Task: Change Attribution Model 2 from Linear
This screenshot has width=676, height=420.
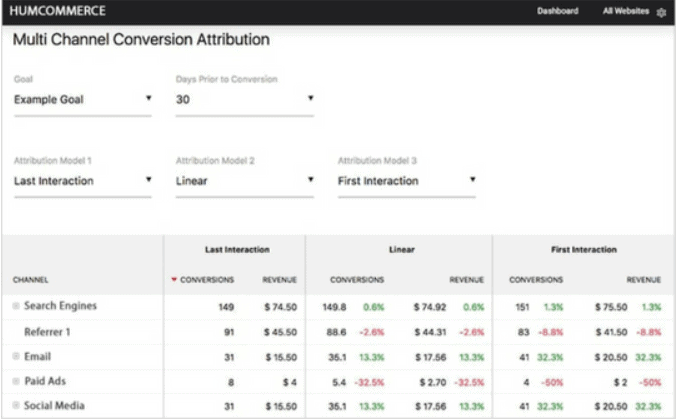Action: [244, 181]
